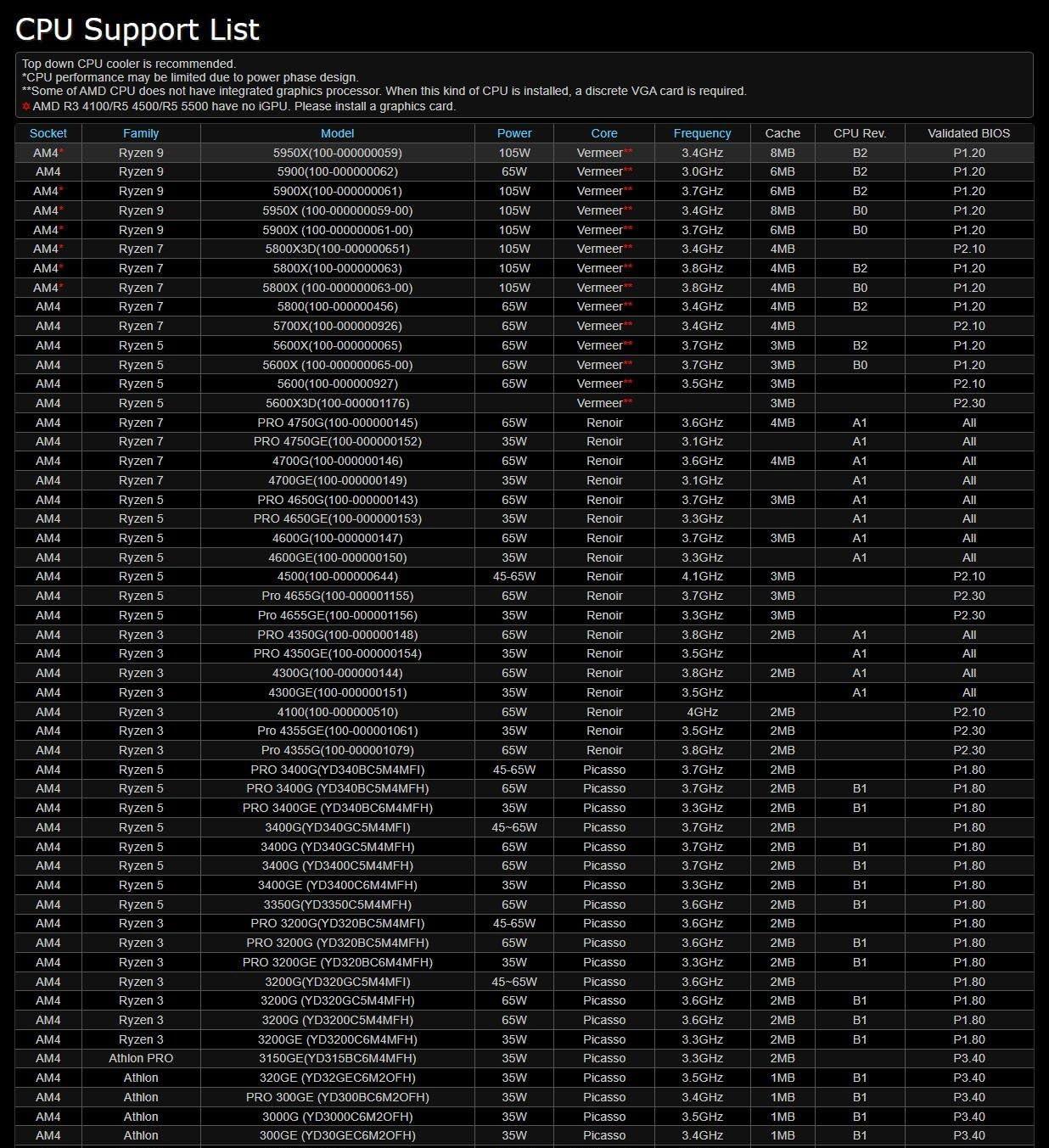
Task: Select the 4GHz frequency cell
Action: point(702,712)
